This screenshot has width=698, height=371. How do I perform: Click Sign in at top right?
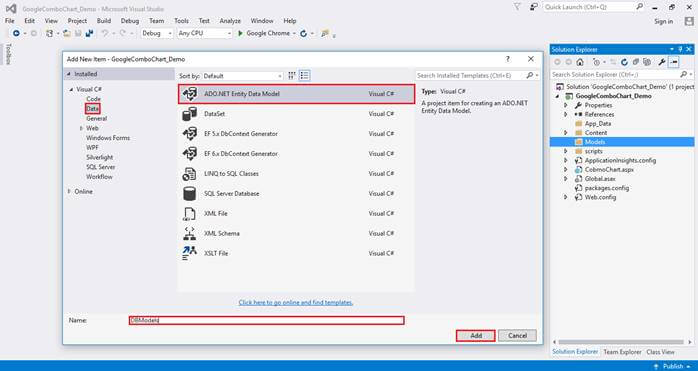(x=663, y=21)
